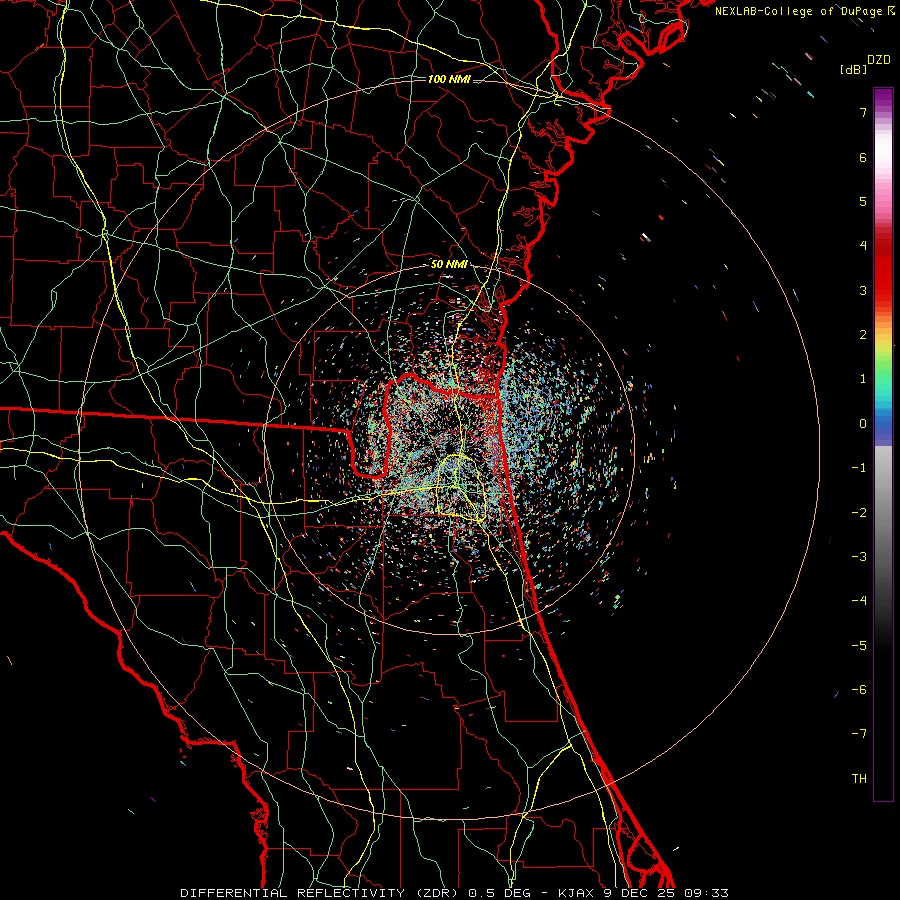Click the 2 value on color scale

[x=863, y=335]
